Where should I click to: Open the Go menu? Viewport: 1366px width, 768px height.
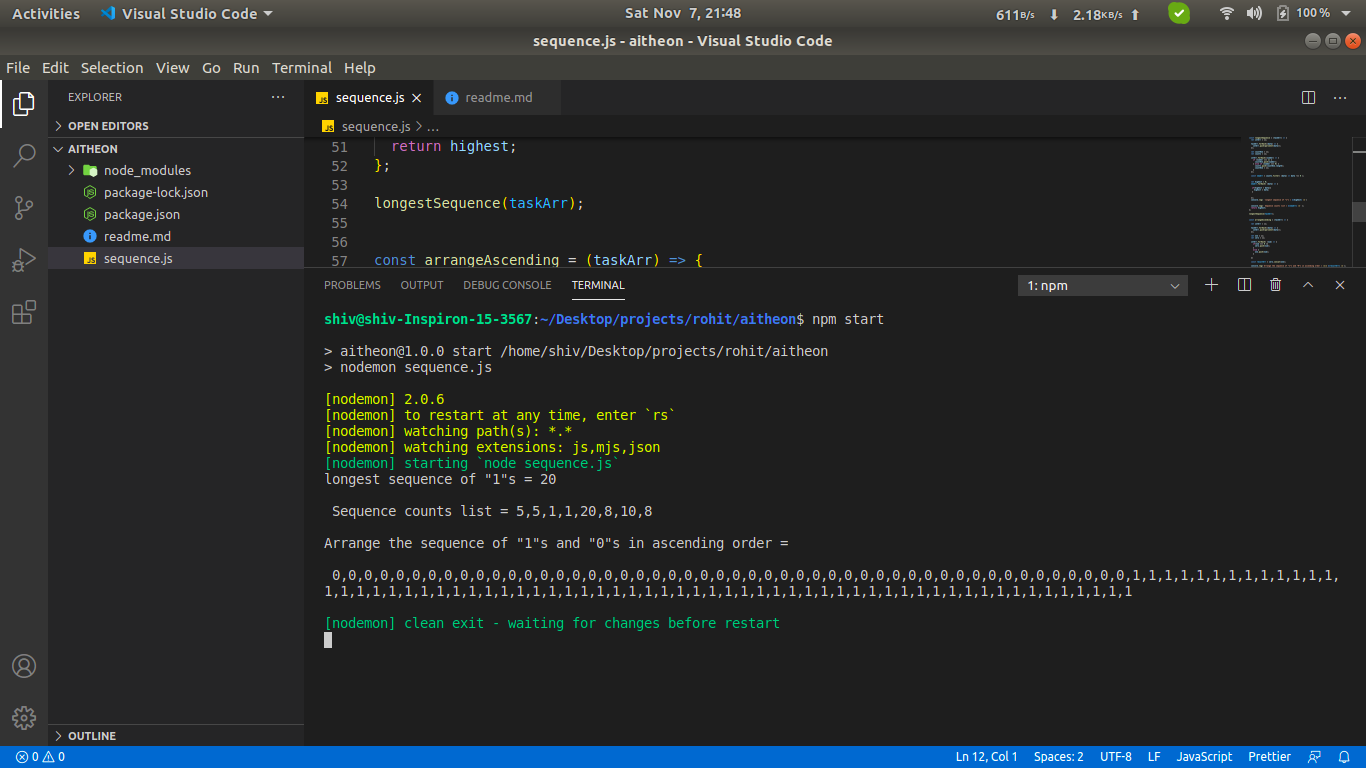[211, 68]
